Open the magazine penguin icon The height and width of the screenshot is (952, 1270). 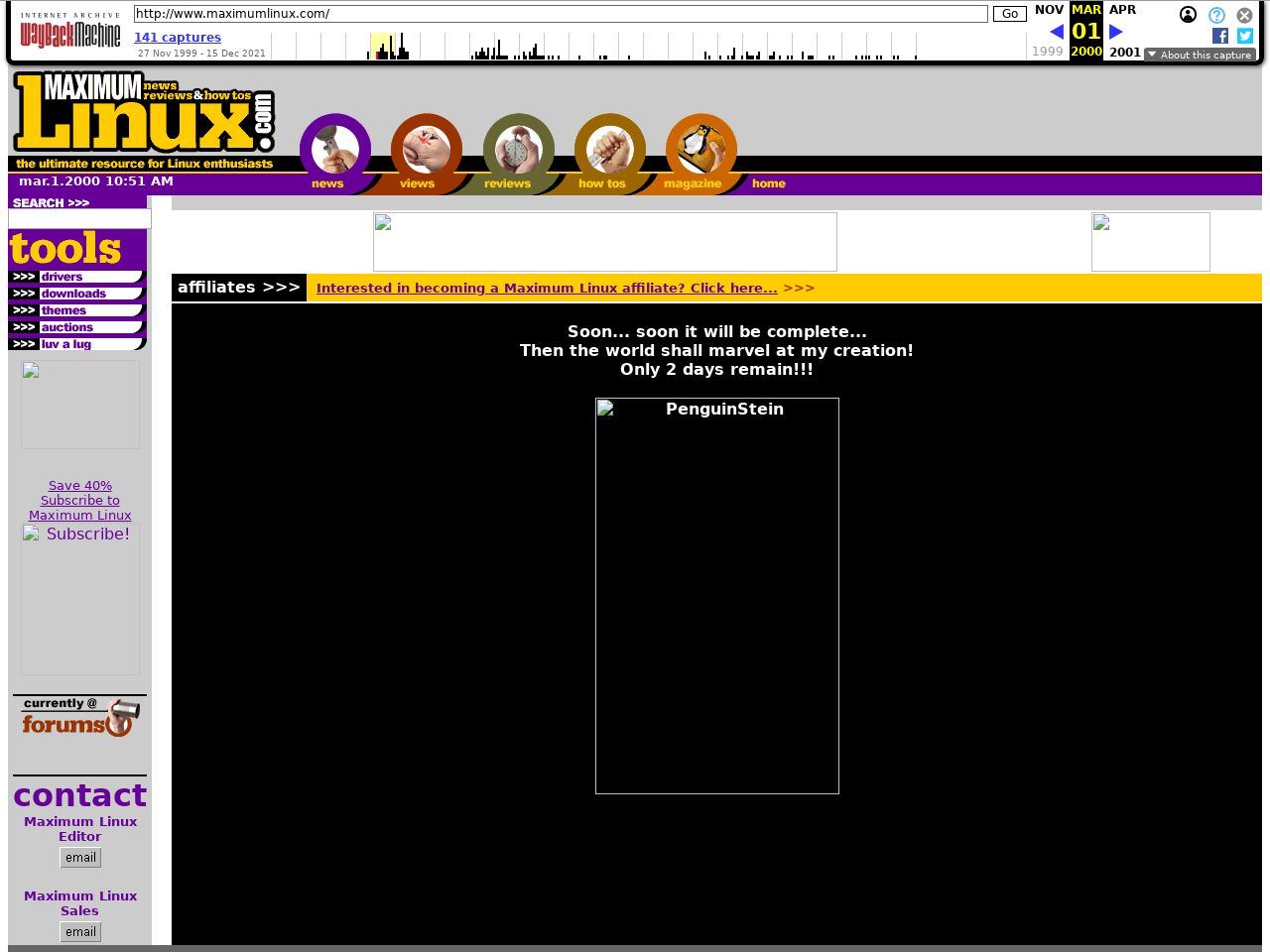click(700, 150)
